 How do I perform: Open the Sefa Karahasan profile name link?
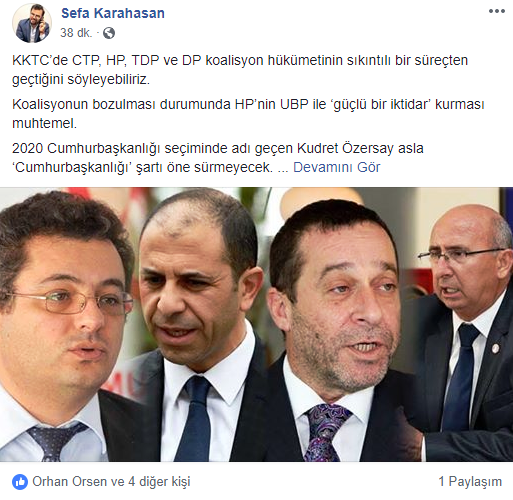113,13
